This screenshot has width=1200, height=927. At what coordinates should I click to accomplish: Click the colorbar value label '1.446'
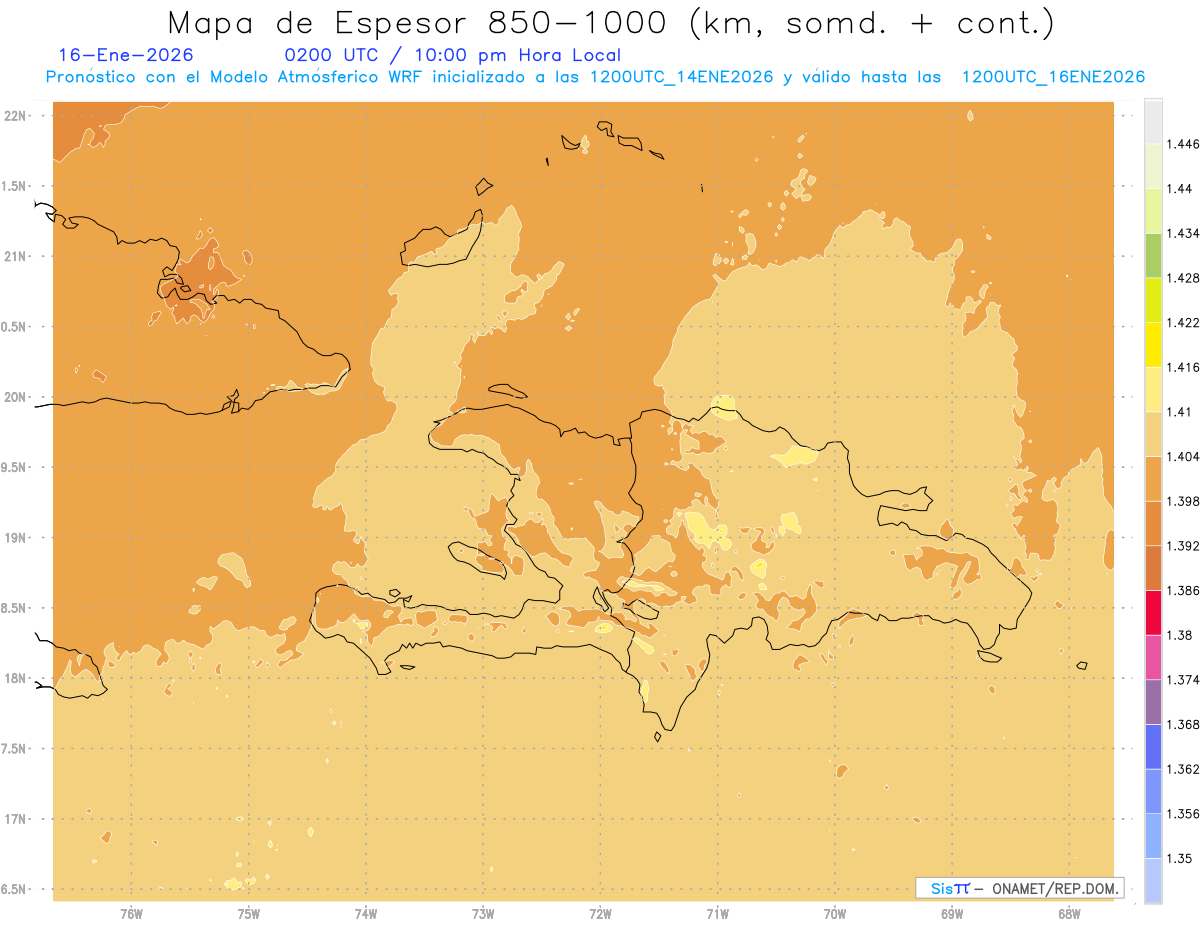point(1184,144)
